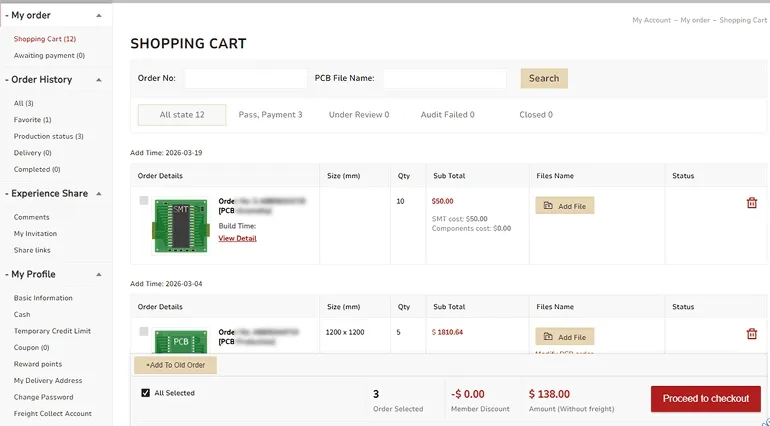Focus the Order No input field

246,78
